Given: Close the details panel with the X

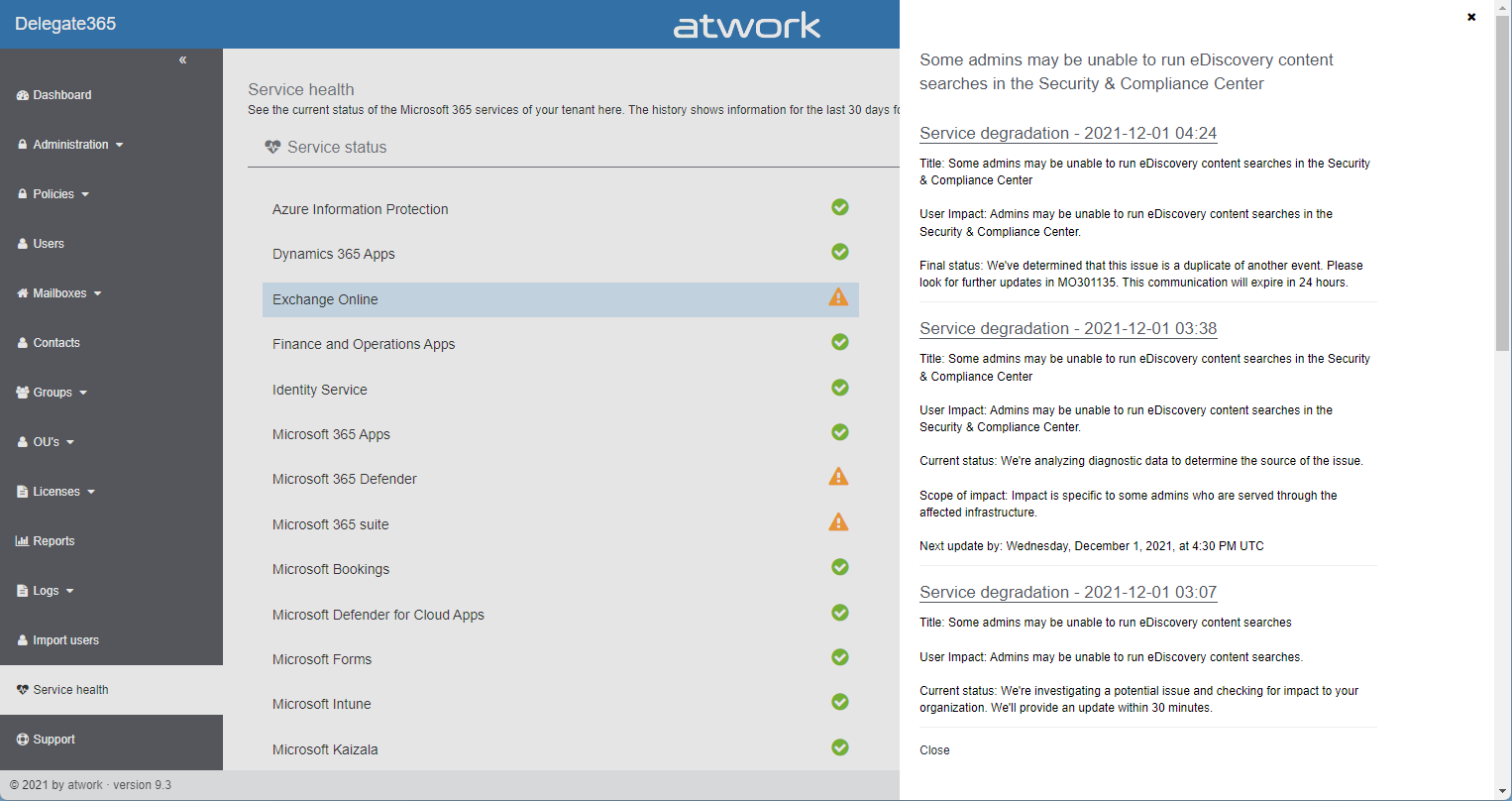Looking at the screenshot, I should tap(1471, 17).
